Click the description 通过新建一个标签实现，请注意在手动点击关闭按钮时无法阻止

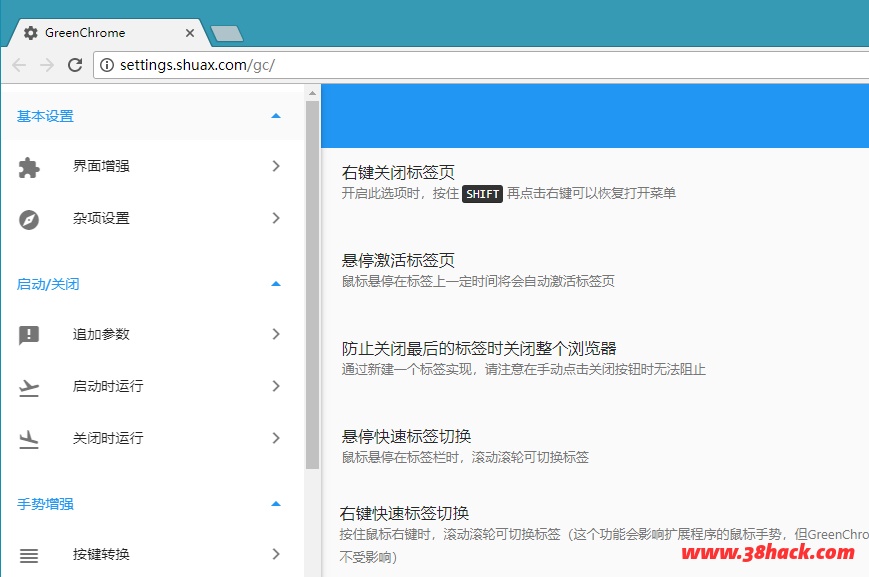[x=523, y=369]
